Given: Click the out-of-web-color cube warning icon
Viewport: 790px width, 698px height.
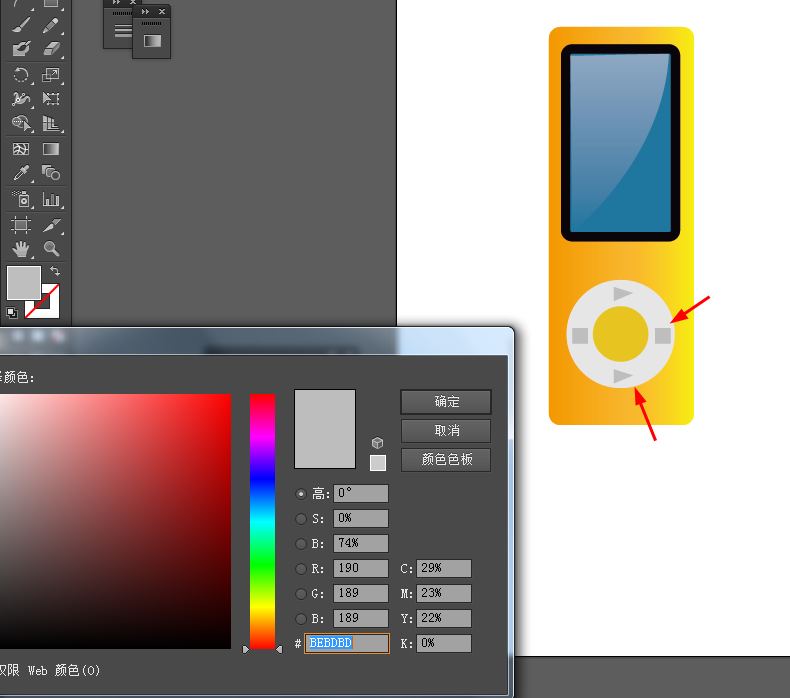Looking at the screenshot, I should pos(377,443).
